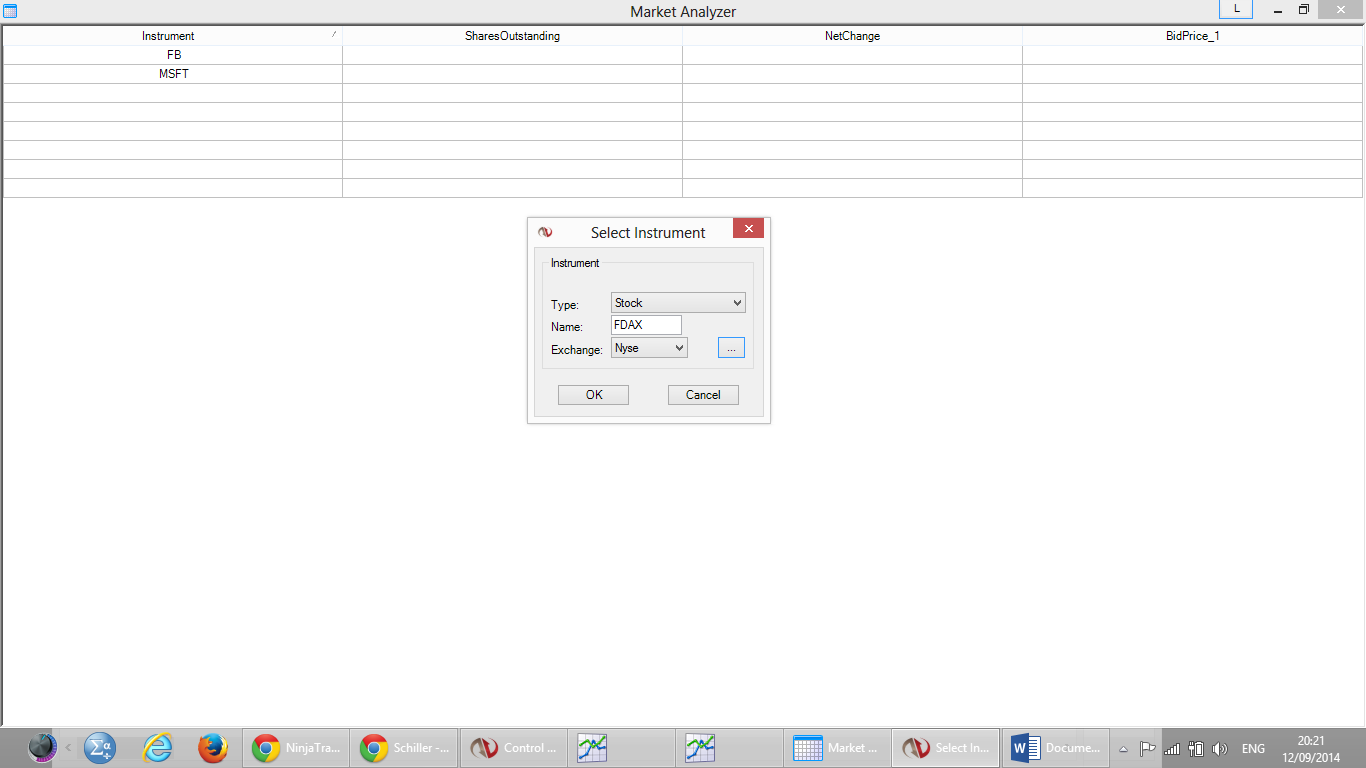Open the Action Center flag icon
Viewport: 1366px width, 768px height.
point(1147,748)
